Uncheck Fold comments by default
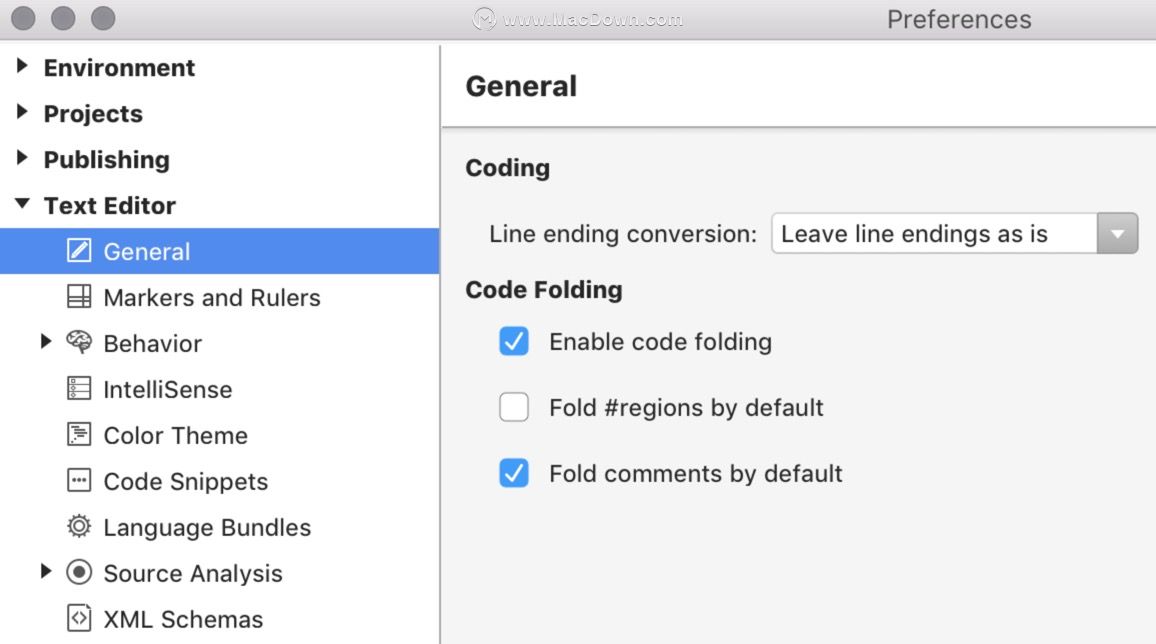Viewport: 1156px width, 644px height. [514, 473]
